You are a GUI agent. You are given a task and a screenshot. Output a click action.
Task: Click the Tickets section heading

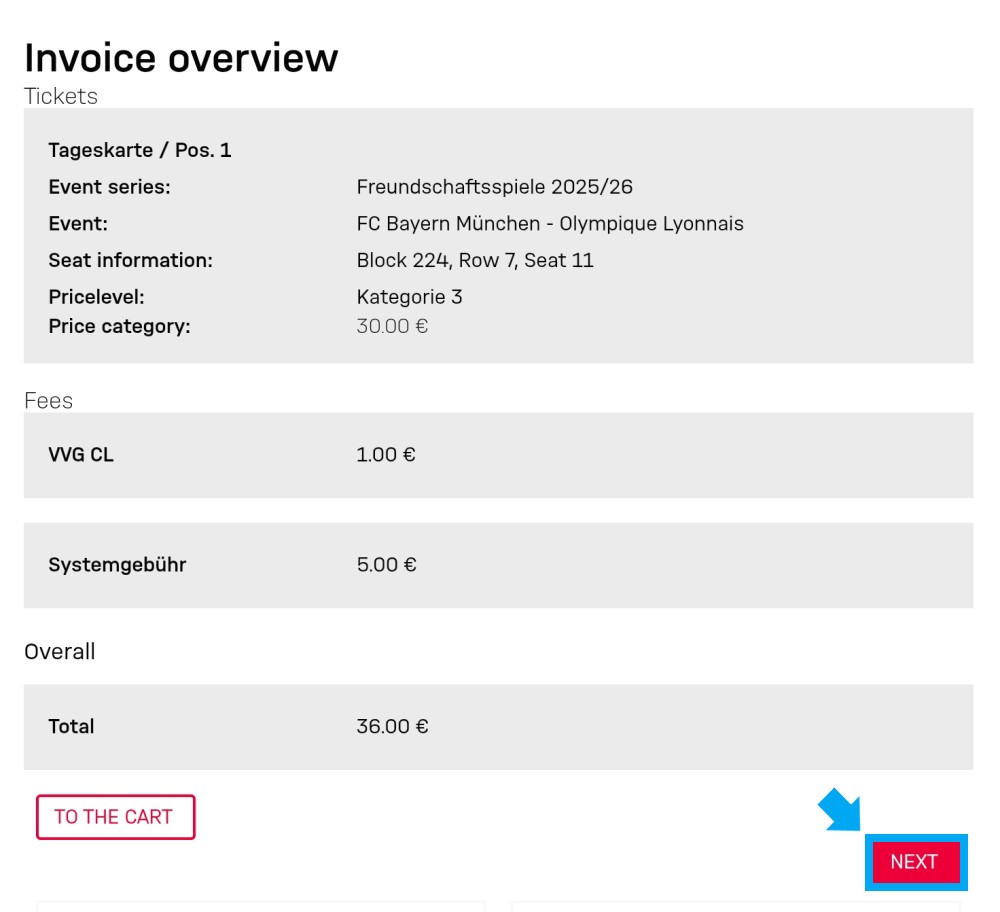pyautogui.click(x=61, y=96)
